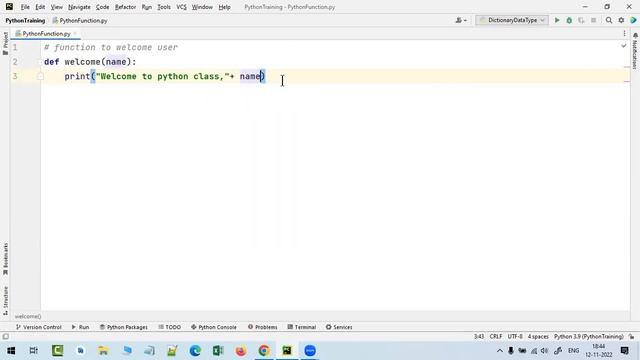Open the Tools menu
Image resolution: width=640 pixels, height=360 pixels.
[164, 7]
